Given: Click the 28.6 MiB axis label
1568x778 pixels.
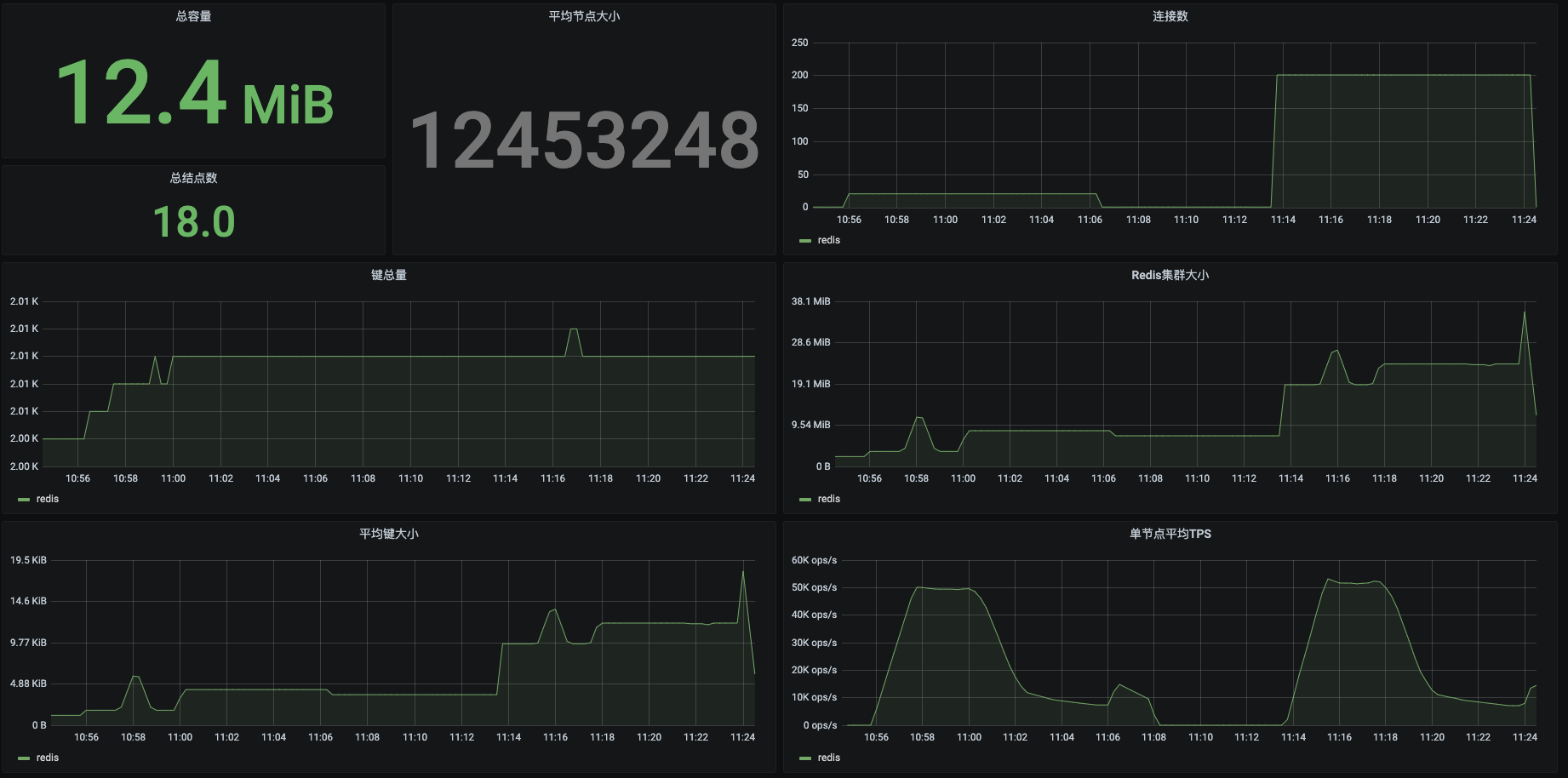Looking at the screenshot, I should click(810, 342).
